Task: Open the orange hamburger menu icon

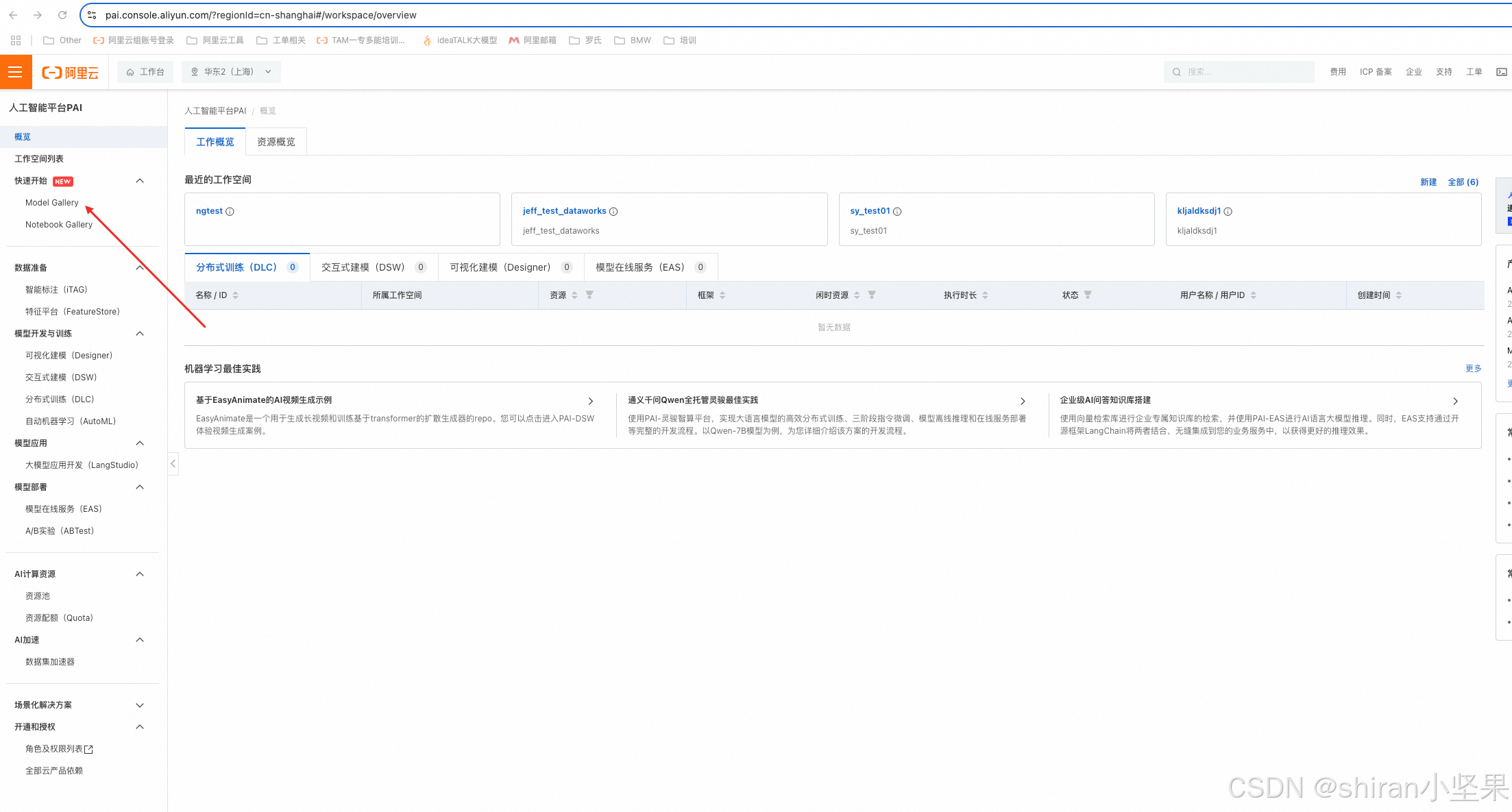Action: tap(15, 72)
